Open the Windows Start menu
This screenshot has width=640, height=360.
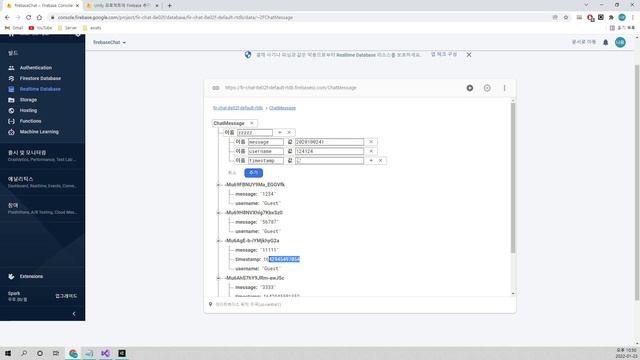(x=8, y=353)
